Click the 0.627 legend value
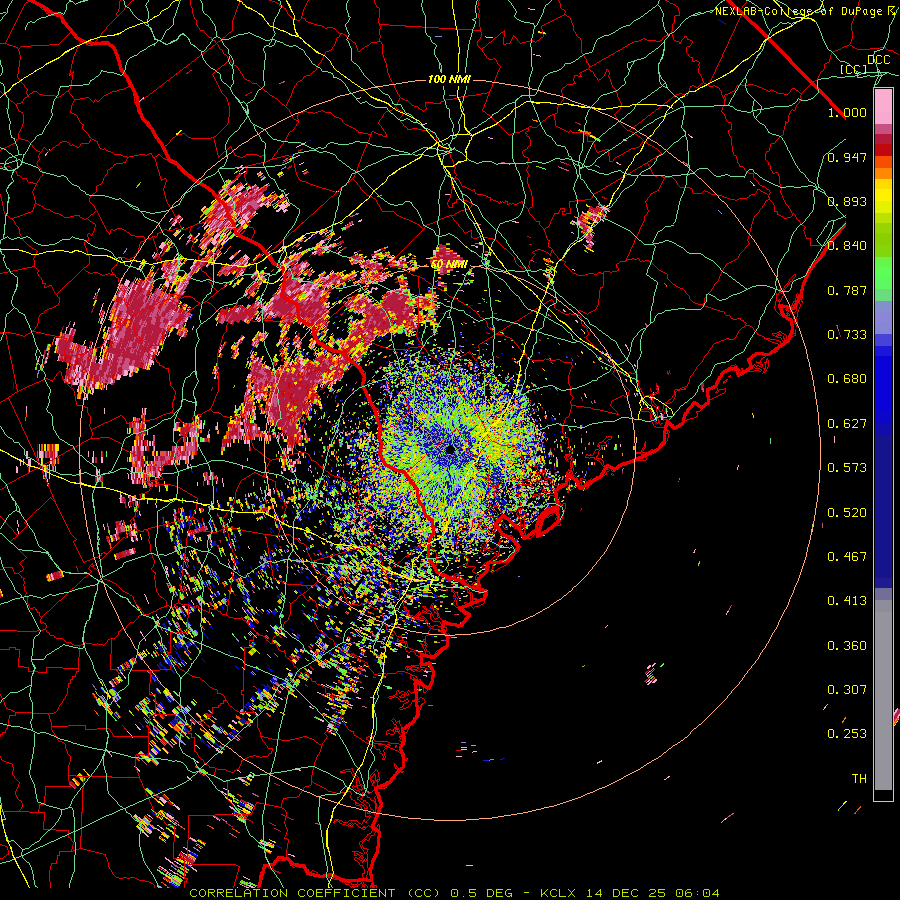This screenshot has height=900, width=900. click(847, 424)
